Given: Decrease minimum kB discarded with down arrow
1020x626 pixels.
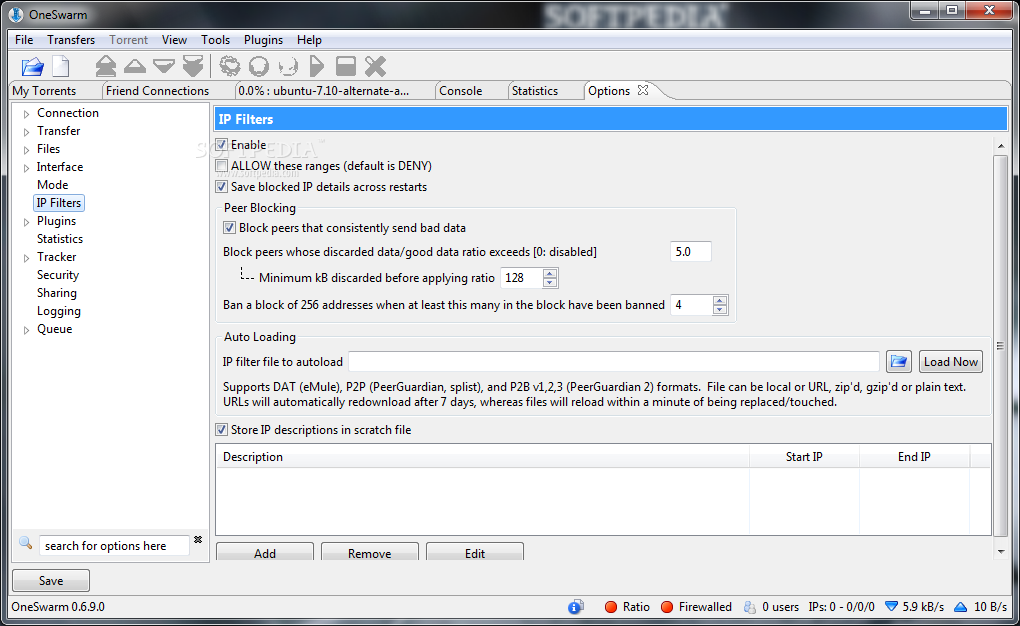Looking at the screenshot, I should 550,282.
